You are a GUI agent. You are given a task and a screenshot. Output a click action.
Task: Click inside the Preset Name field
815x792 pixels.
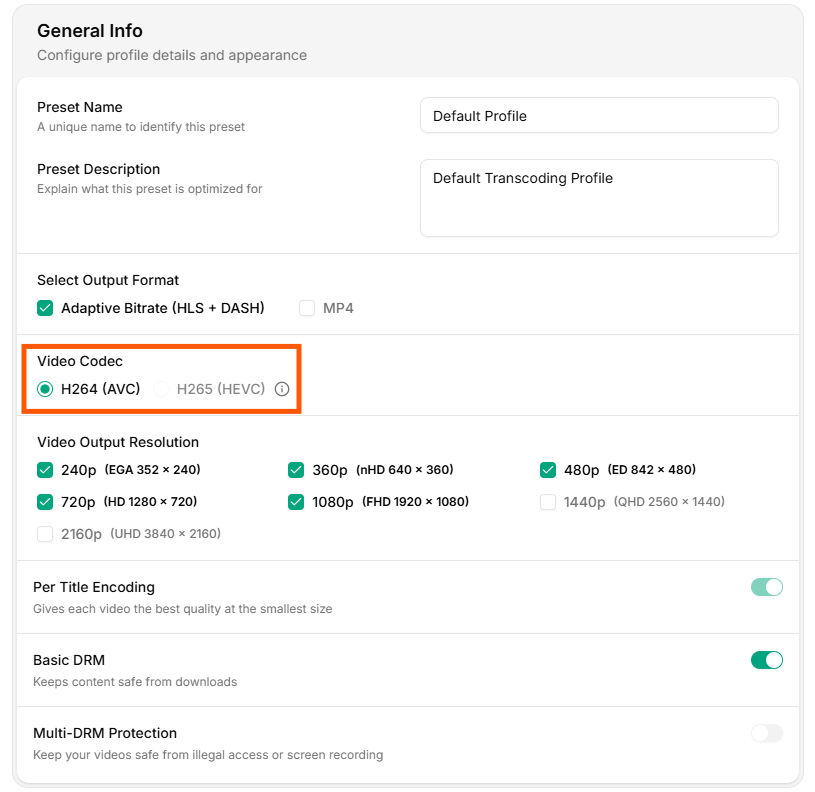coord(598,115)
